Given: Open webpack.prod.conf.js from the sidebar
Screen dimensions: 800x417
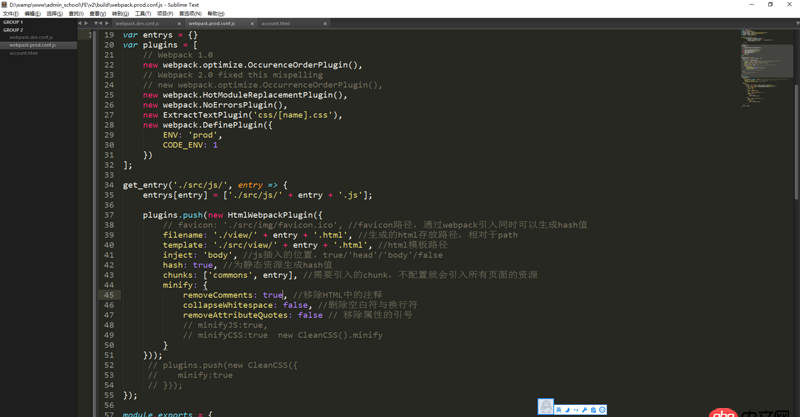Looking at the screenshot, I should coord(32,45).
